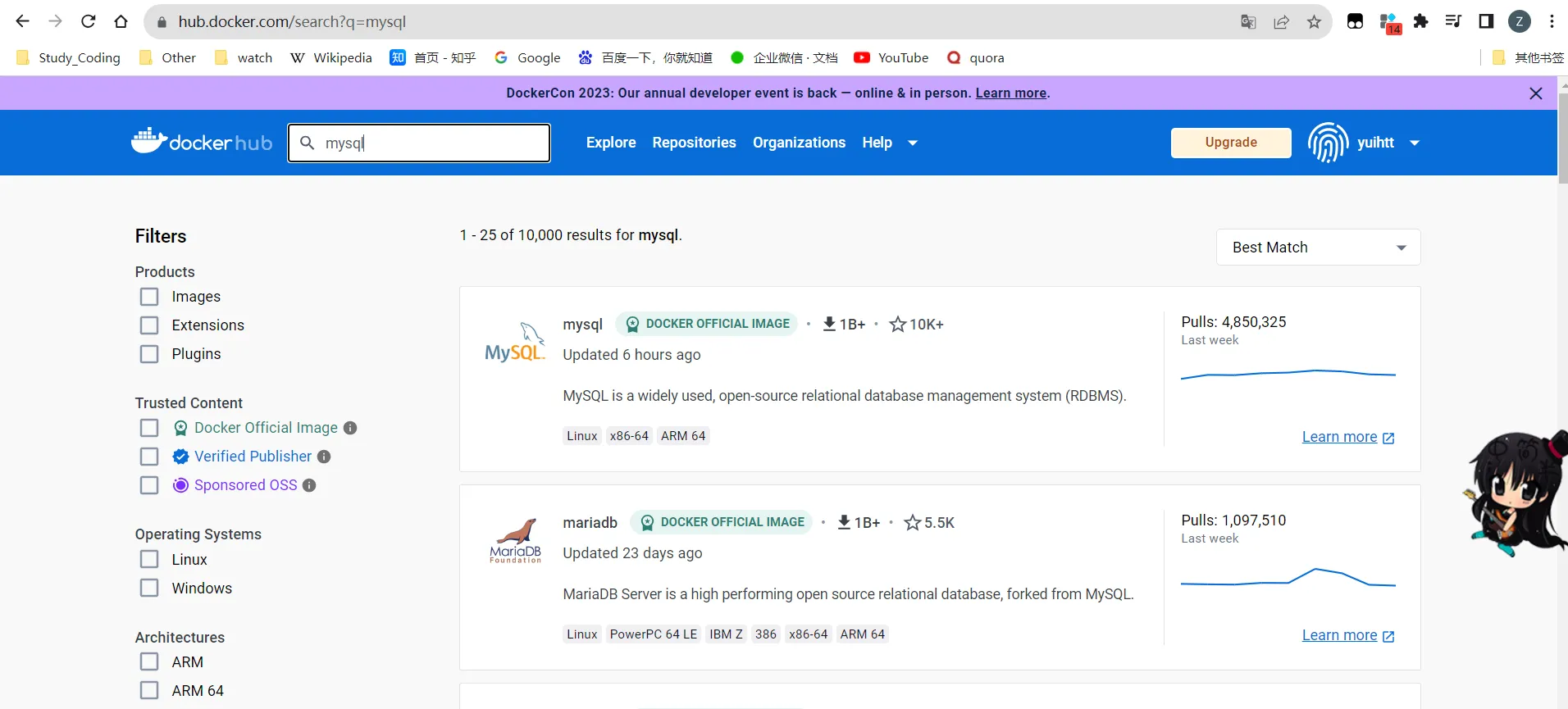Viewport: 1568px width, 709px height.
Task: Click Learn more on mariadb pulls
Action: [1348, 635]
